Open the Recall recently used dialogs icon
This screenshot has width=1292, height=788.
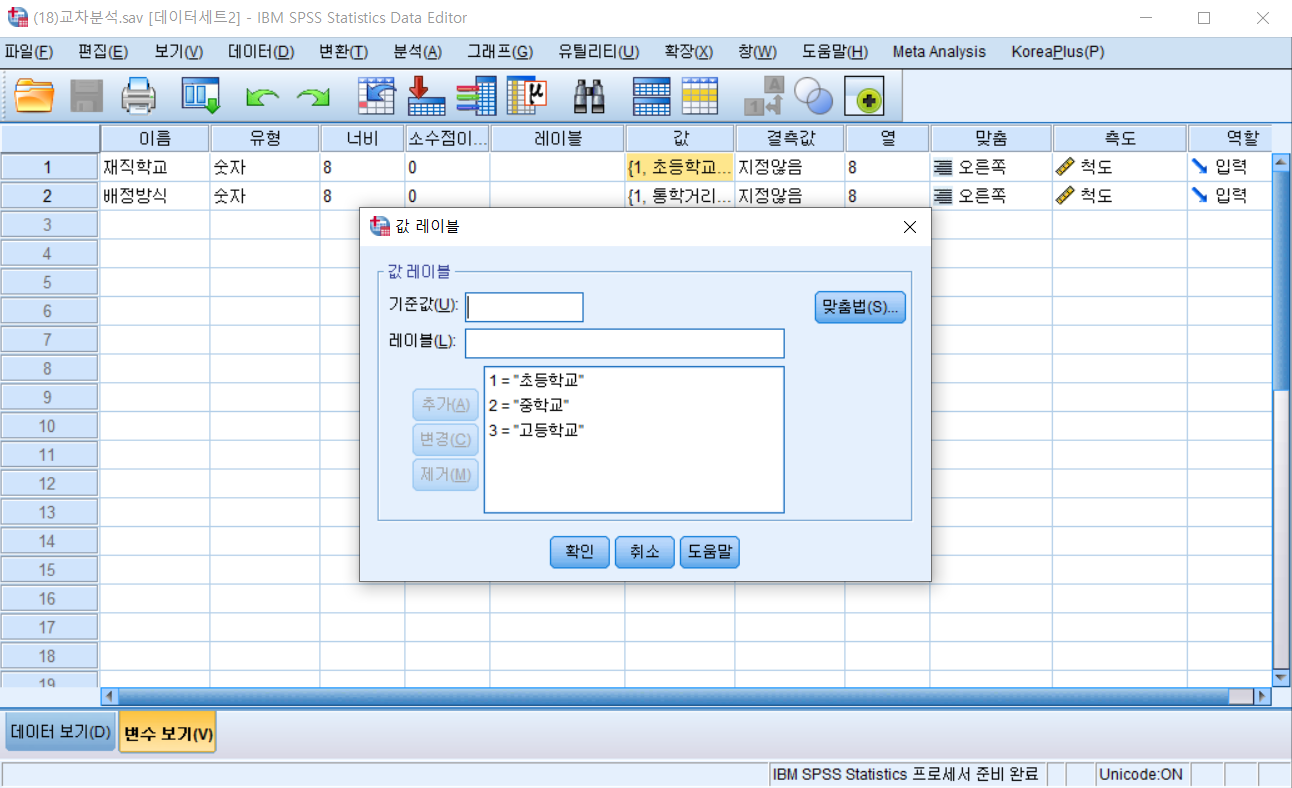point(200,97)
